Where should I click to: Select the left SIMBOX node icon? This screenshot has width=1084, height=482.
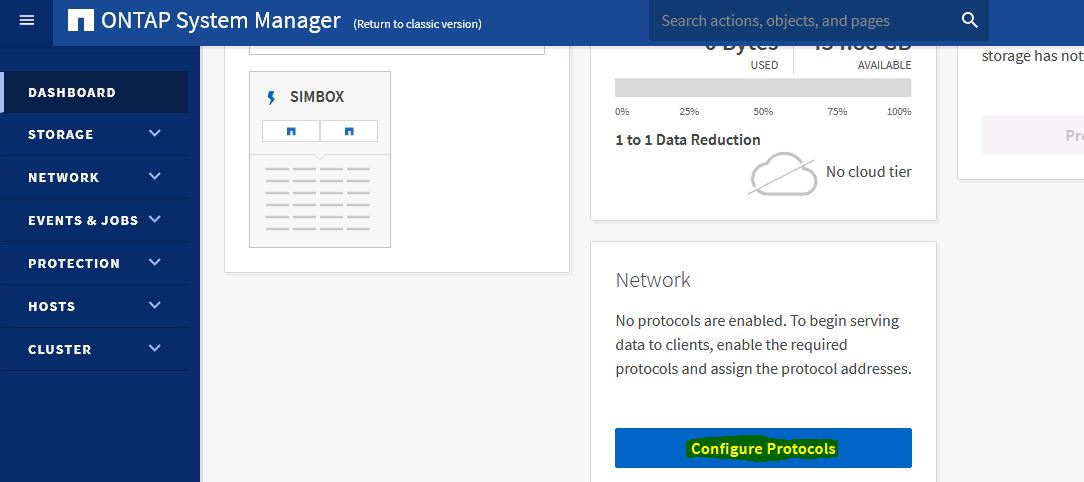[291, 131]
